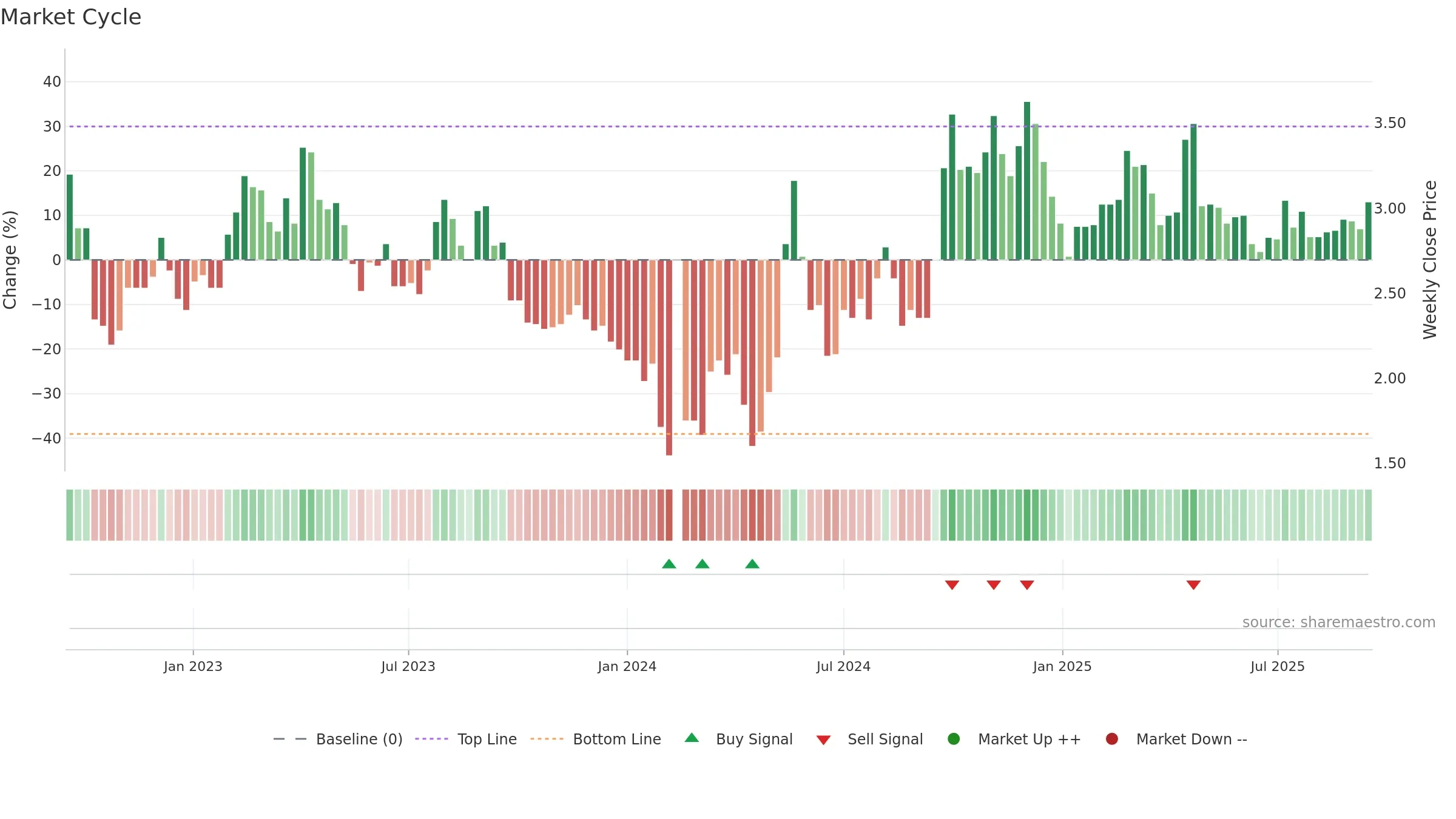Screen dimensions: 1456x819
Task: Click the green Market Up legend dot
Action: tap(954, 739)
